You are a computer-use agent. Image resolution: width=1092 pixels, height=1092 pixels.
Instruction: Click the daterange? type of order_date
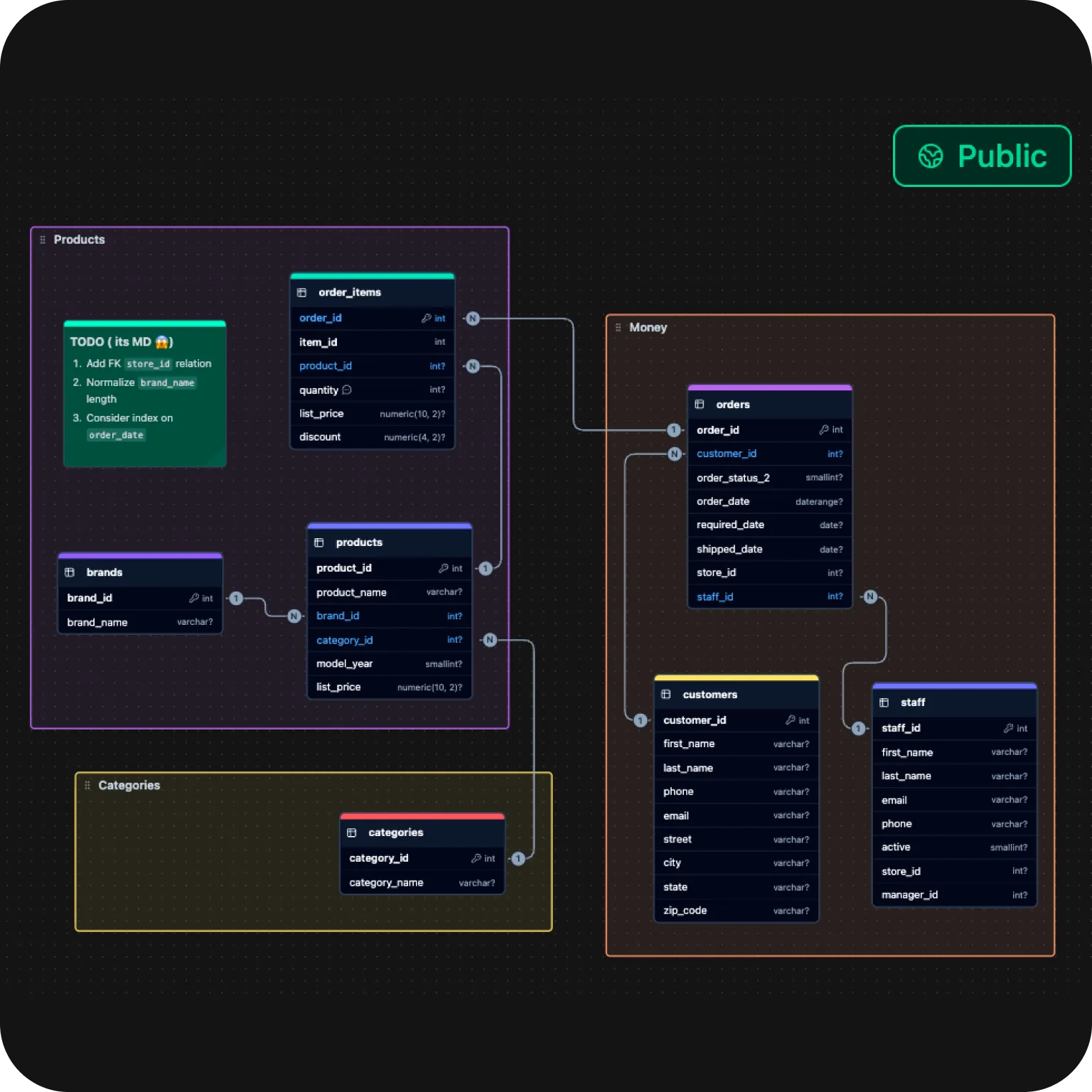(819, 502)
